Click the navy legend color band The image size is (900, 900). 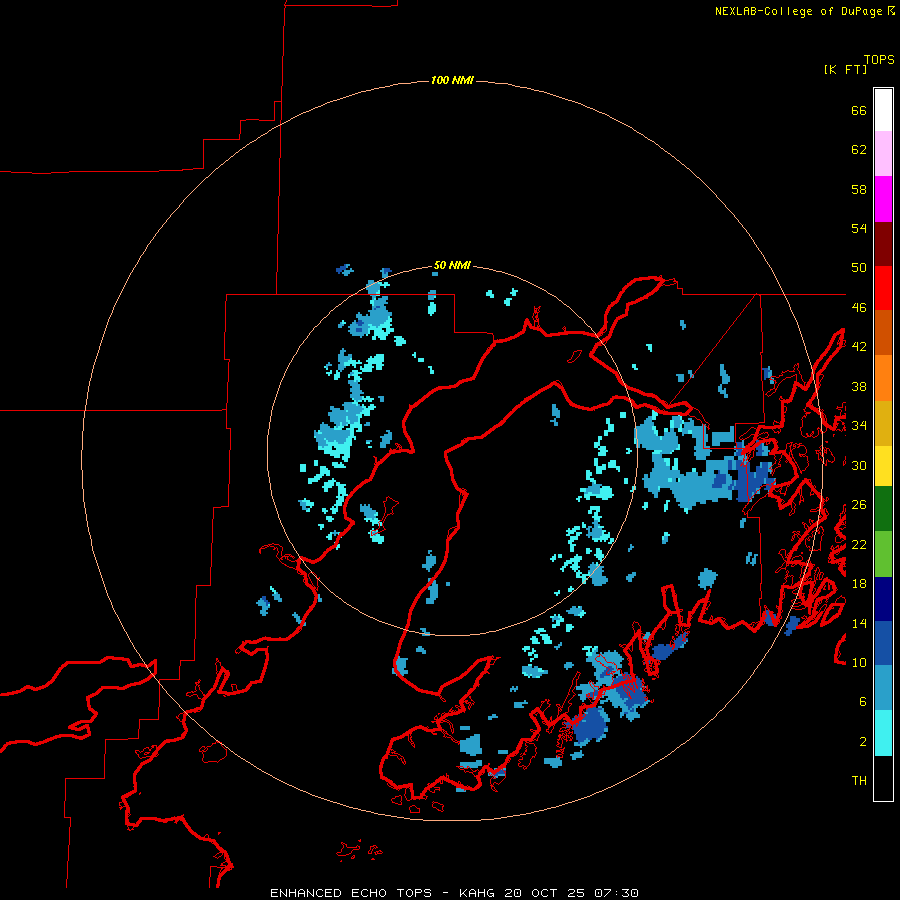tap(883, 599)
